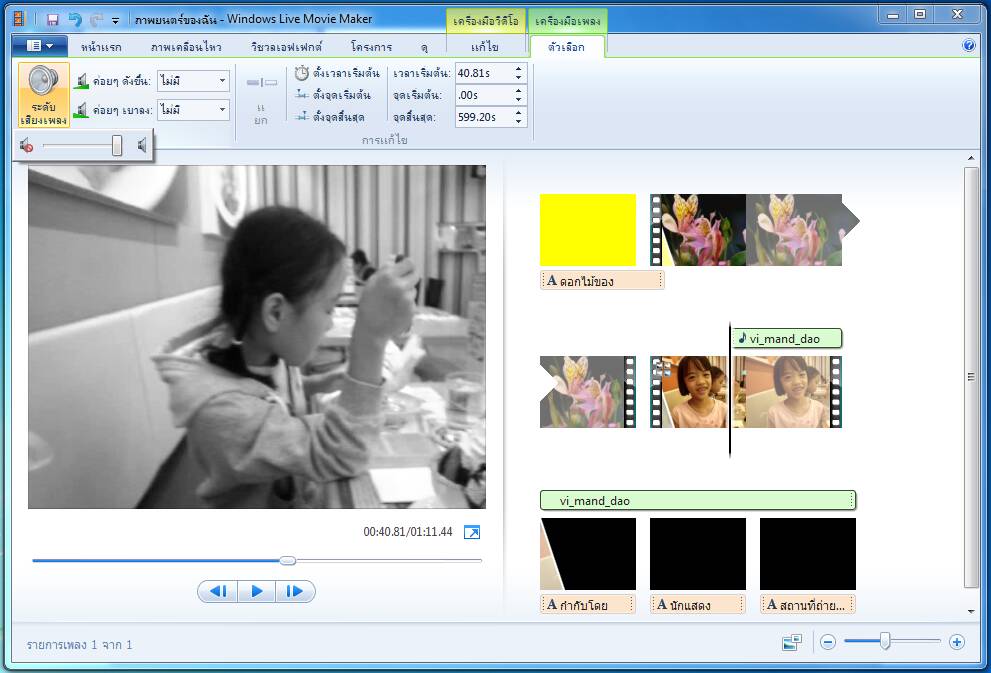Open the blue application menu button
This screenshot has height=673, width=991.
40,46
